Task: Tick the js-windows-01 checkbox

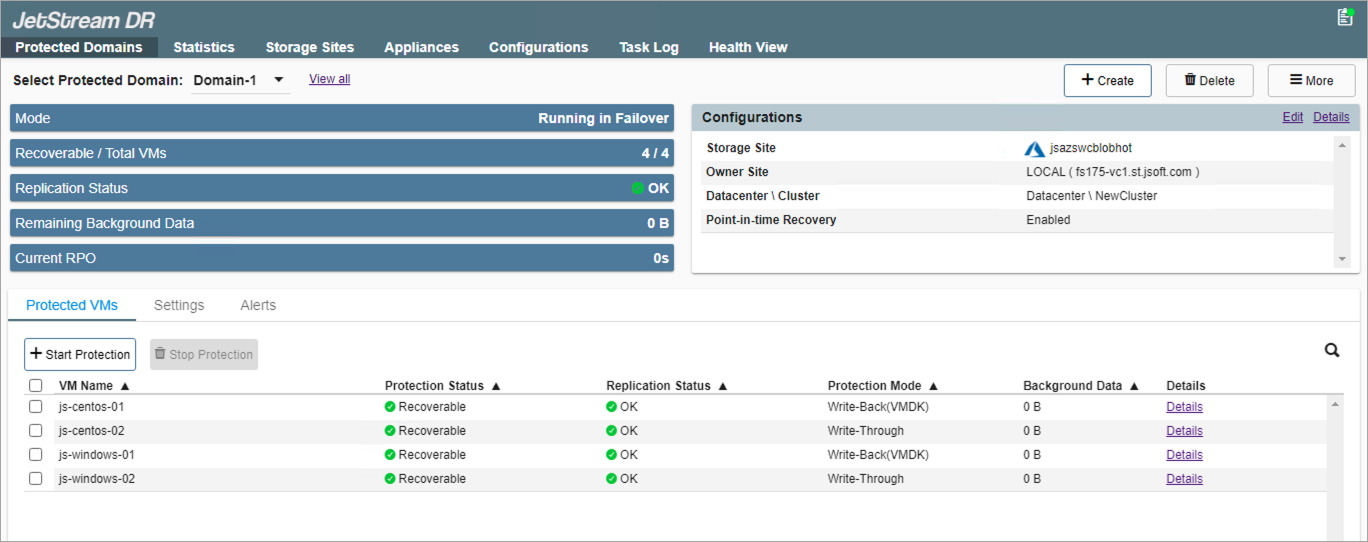Action: point(36,455)
